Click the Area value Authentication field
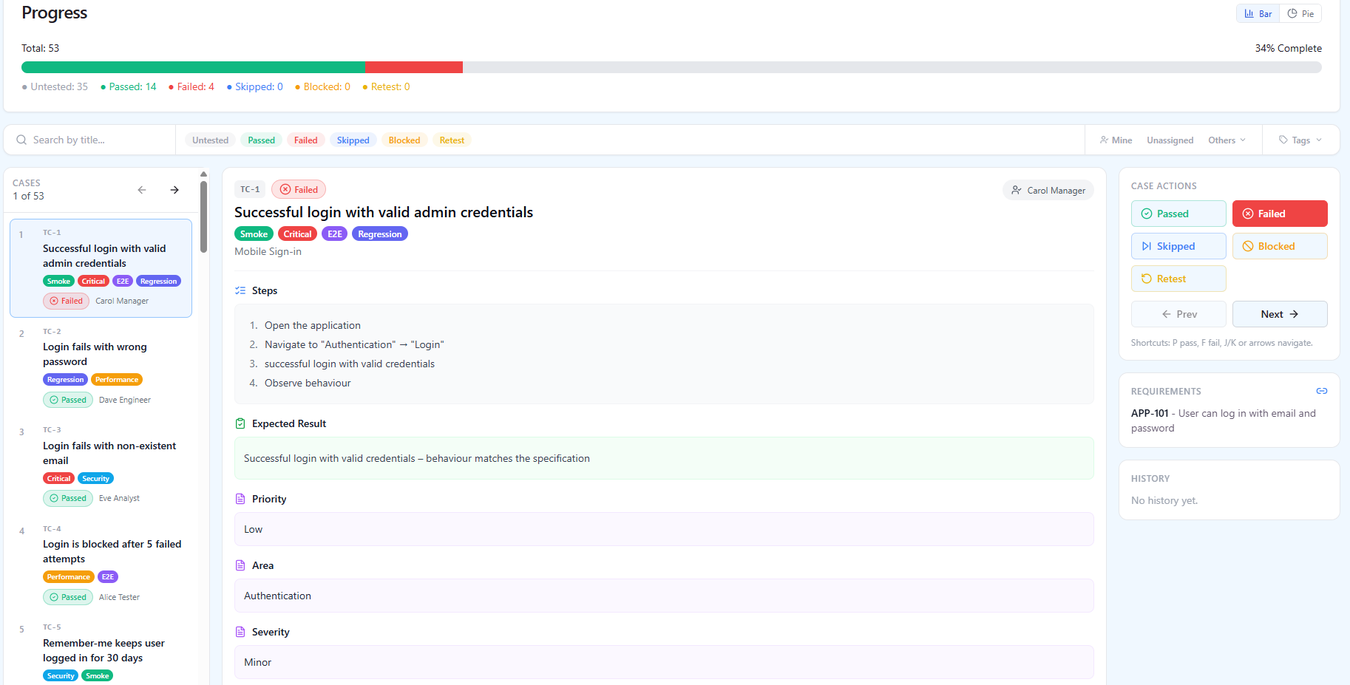Image resolution: width=1350 pixels, height=685 pixels. pos(664,596)
